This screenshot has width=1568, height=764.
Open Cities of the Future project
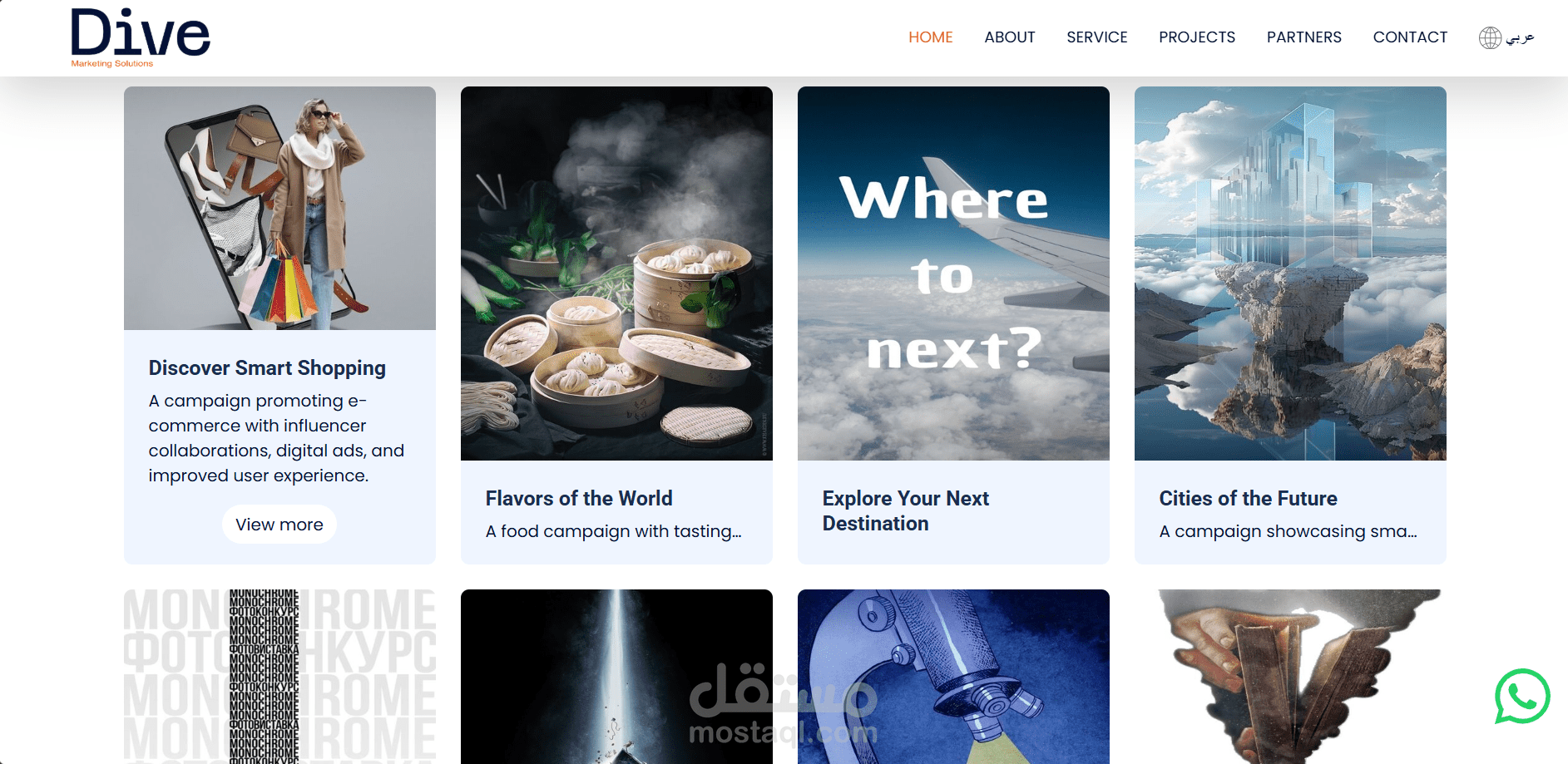(1248, 499)
